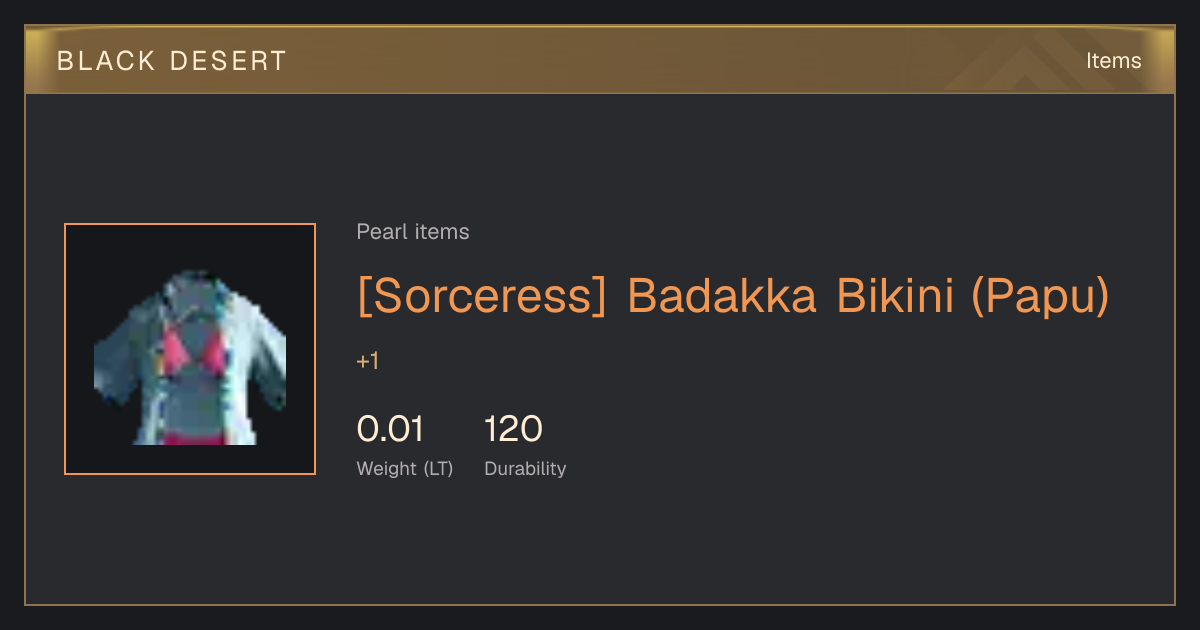This screenshot has width=1200, height=630.
Task: Click the Badakka Bikini item icon
Action: pos(190,357)
